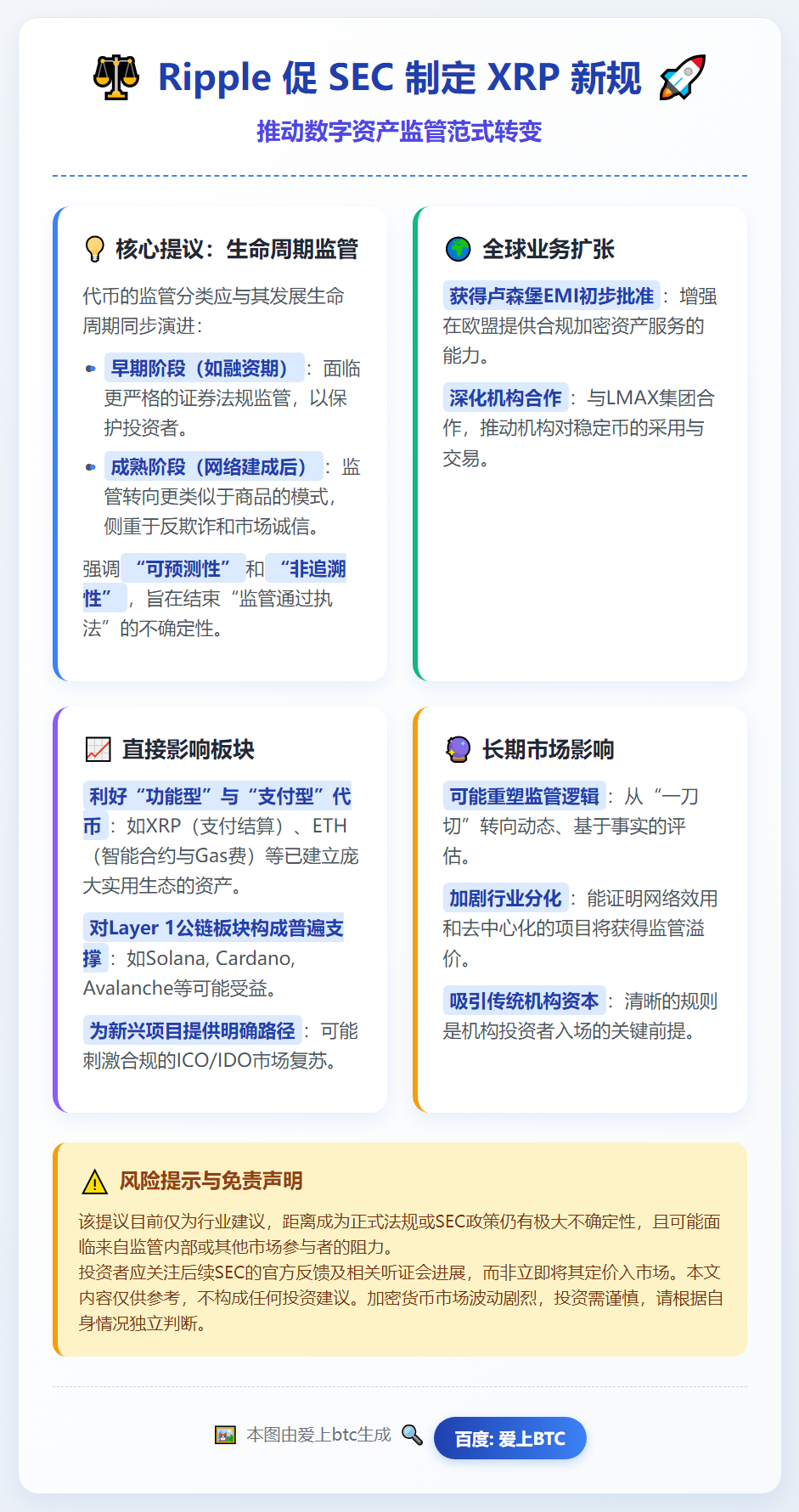Viewport: 799px width, 1512px height.
Task: Click the highlighted tag 吸引传统机构资本
Action: (524, 1001)
